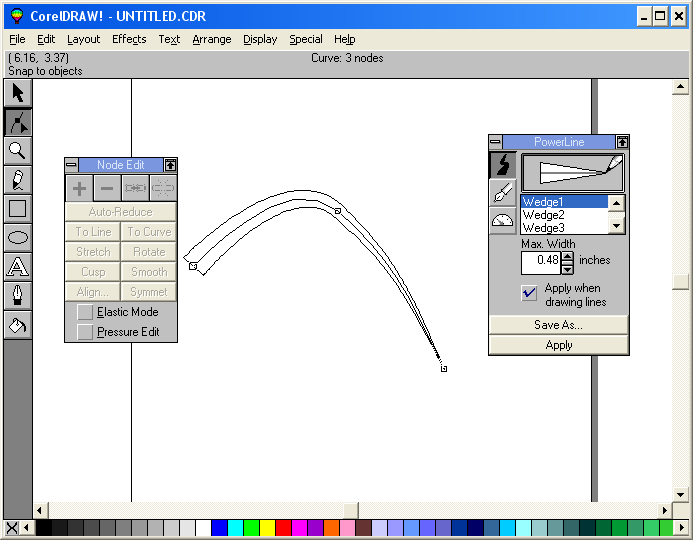Screen dimensions: 693x540
Task: Open the Layout menu
Action: pos(84,39)
